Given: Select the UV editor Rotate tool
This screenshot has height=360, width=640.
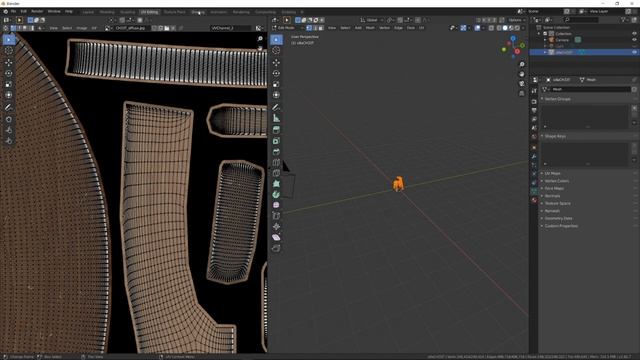Looking at the screenshot, I should [x=9, y=73].
